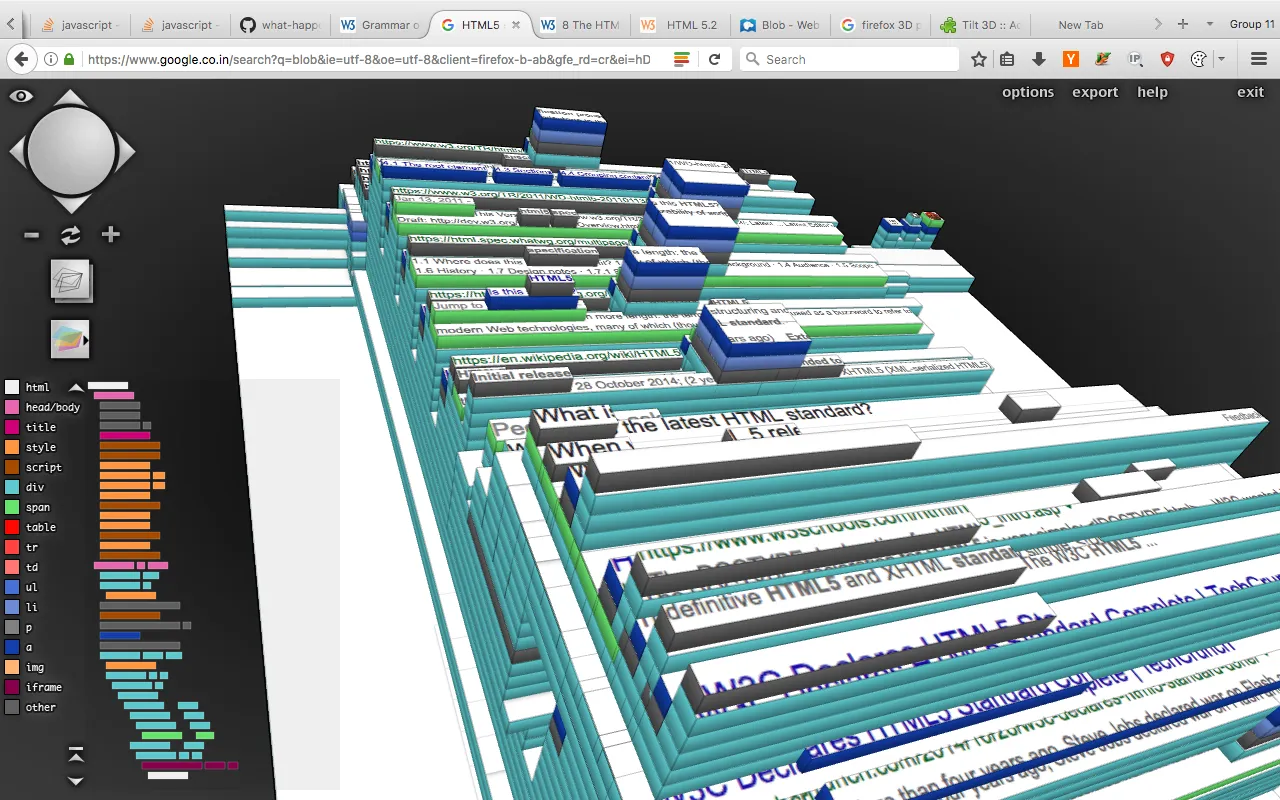Open the Tilt options menu
Viewport: 1280px width, 800px height.
click(1028, 92)
